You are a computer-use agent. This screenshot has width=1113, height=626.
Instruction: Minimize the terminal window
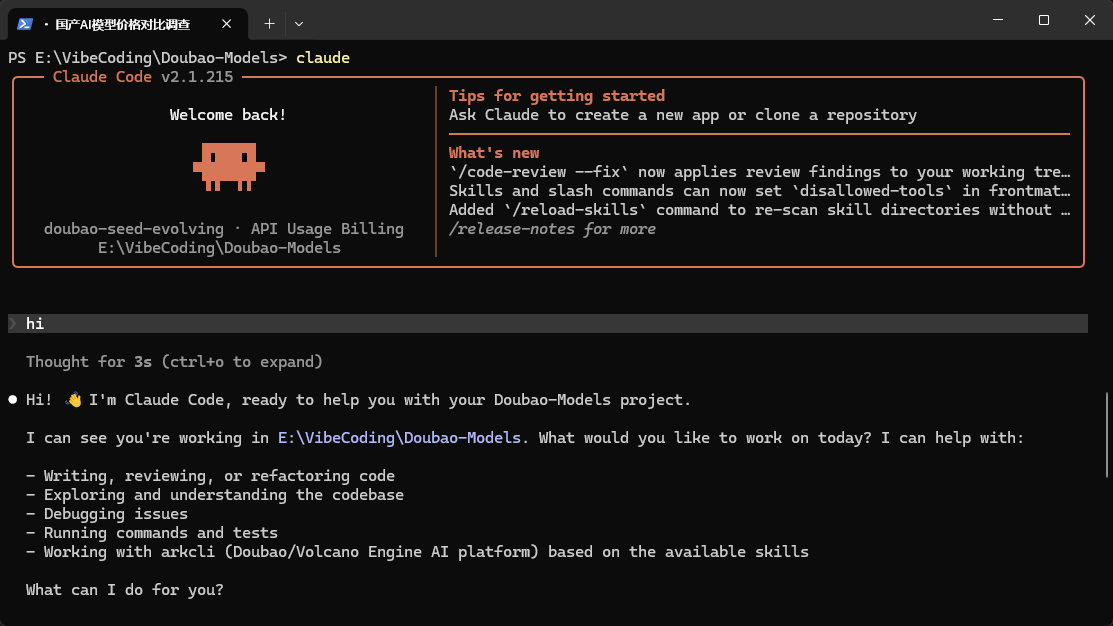pos(998,20)
